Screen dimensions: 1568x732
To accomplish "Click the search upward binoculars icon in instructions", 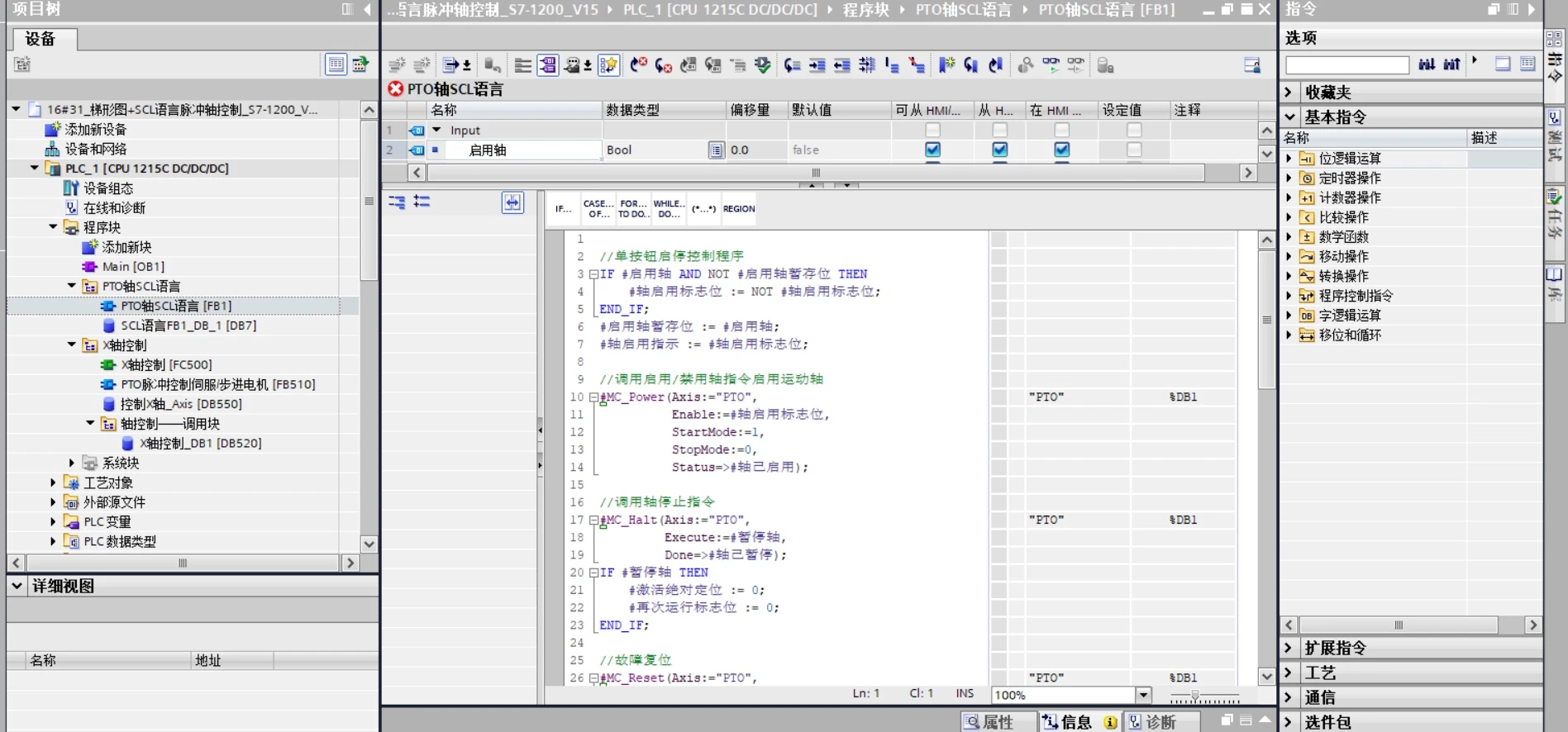I will [1451, 64].
